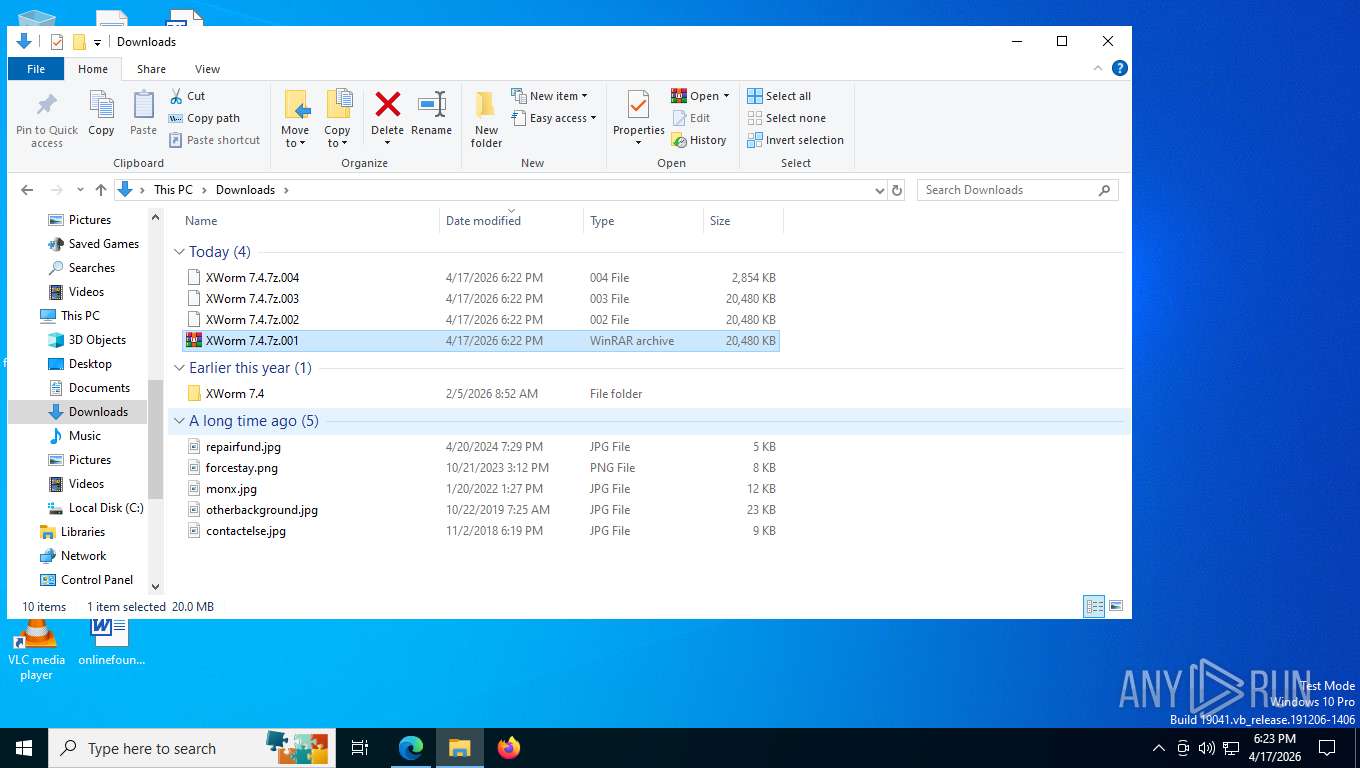Select otherbackground.jpg

point(481,510)
